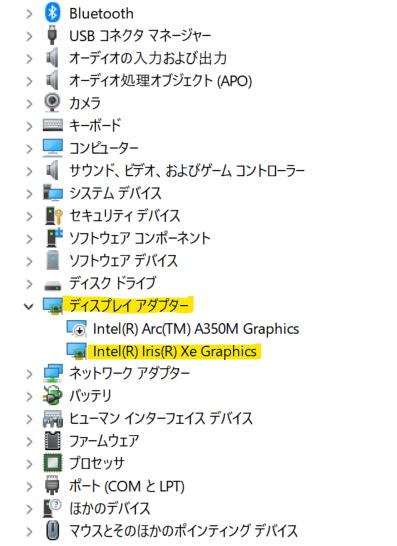
Task: Click the speaker icon for オーディオ処理オブジェクト (APO)
Action: [x=53, y=80]
